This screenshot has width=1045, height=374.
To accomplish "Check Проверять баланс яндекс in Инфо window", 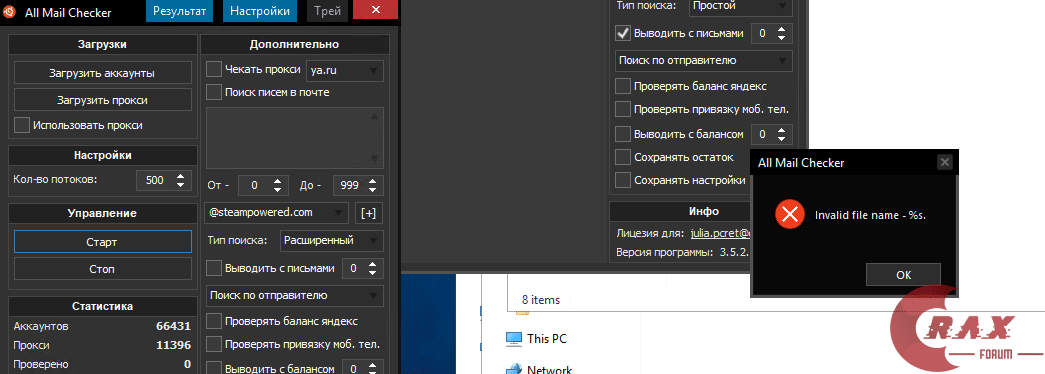I will click(622, 86).
